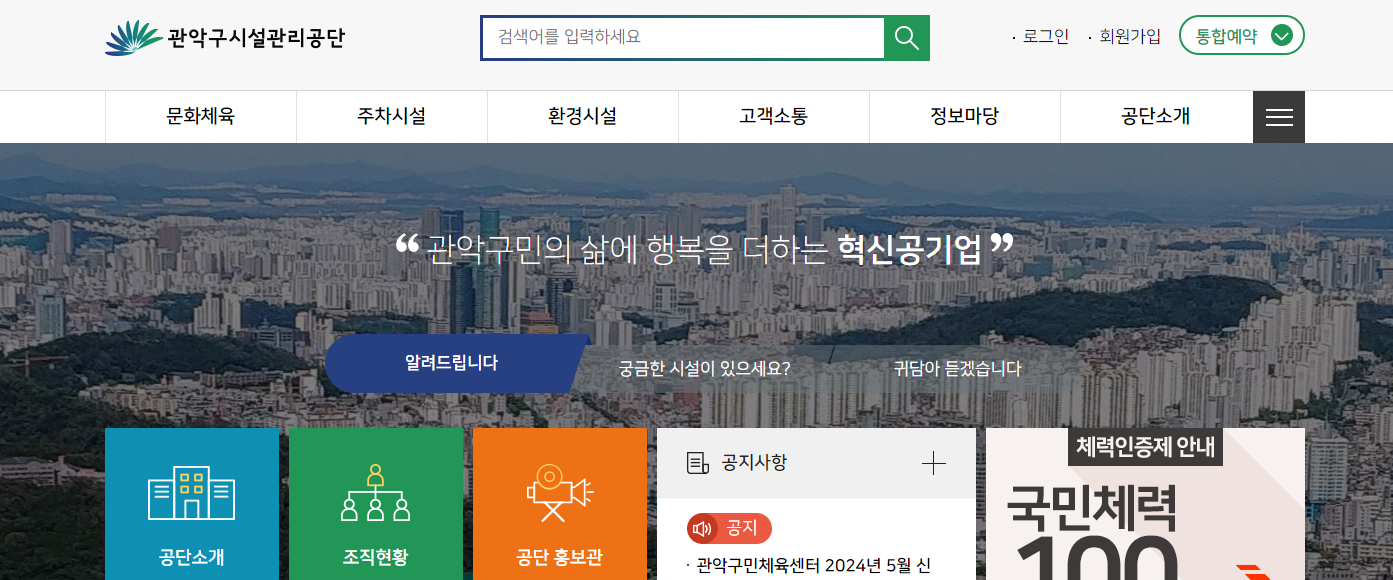Select the 궁금한 시설이 있으세요? tab

click(x=705, y=368)
